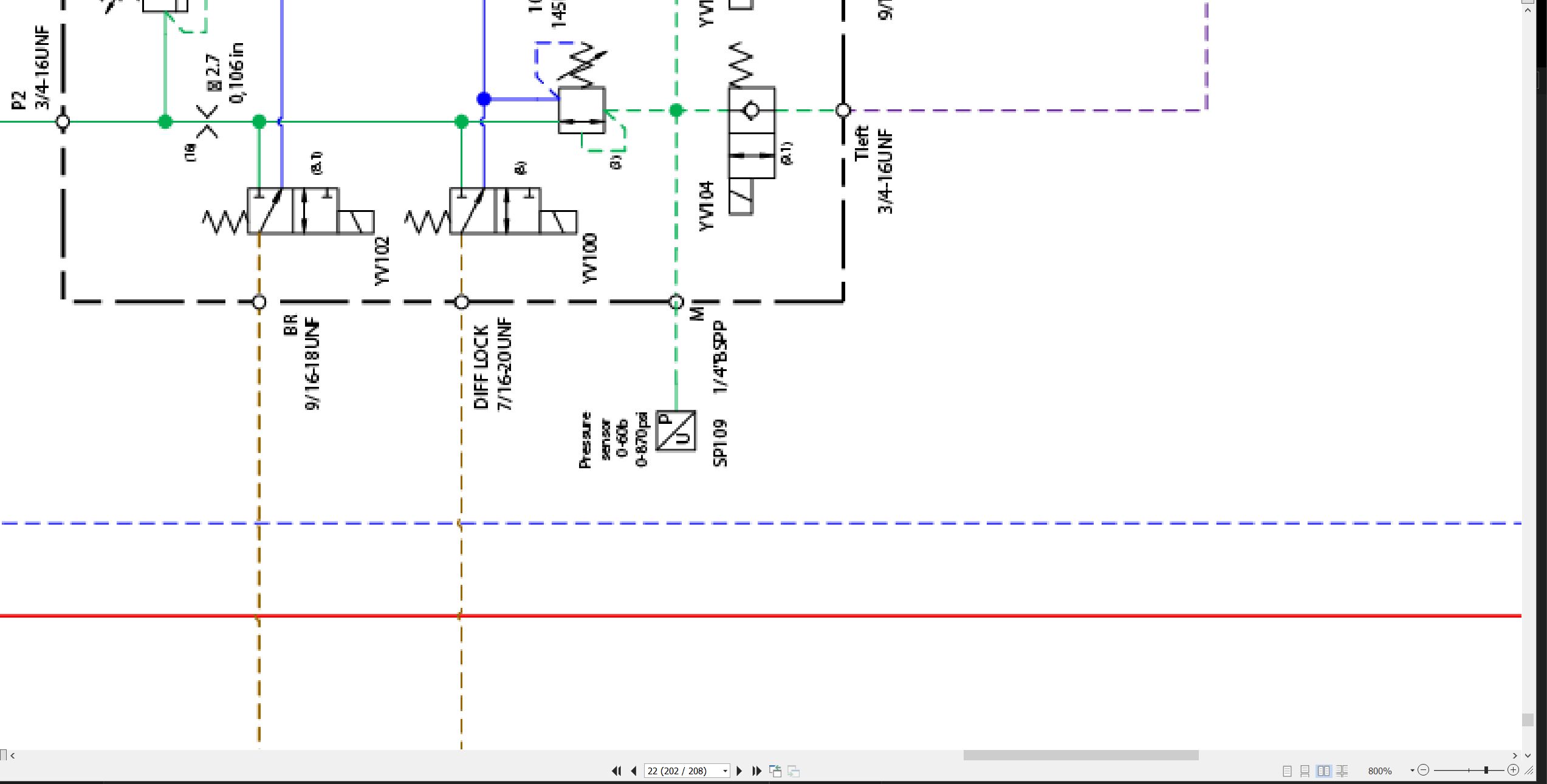This screenshot has height=784, width=1547.
Task: Click the DIFF LOCK port label
Action: point(481,367)
